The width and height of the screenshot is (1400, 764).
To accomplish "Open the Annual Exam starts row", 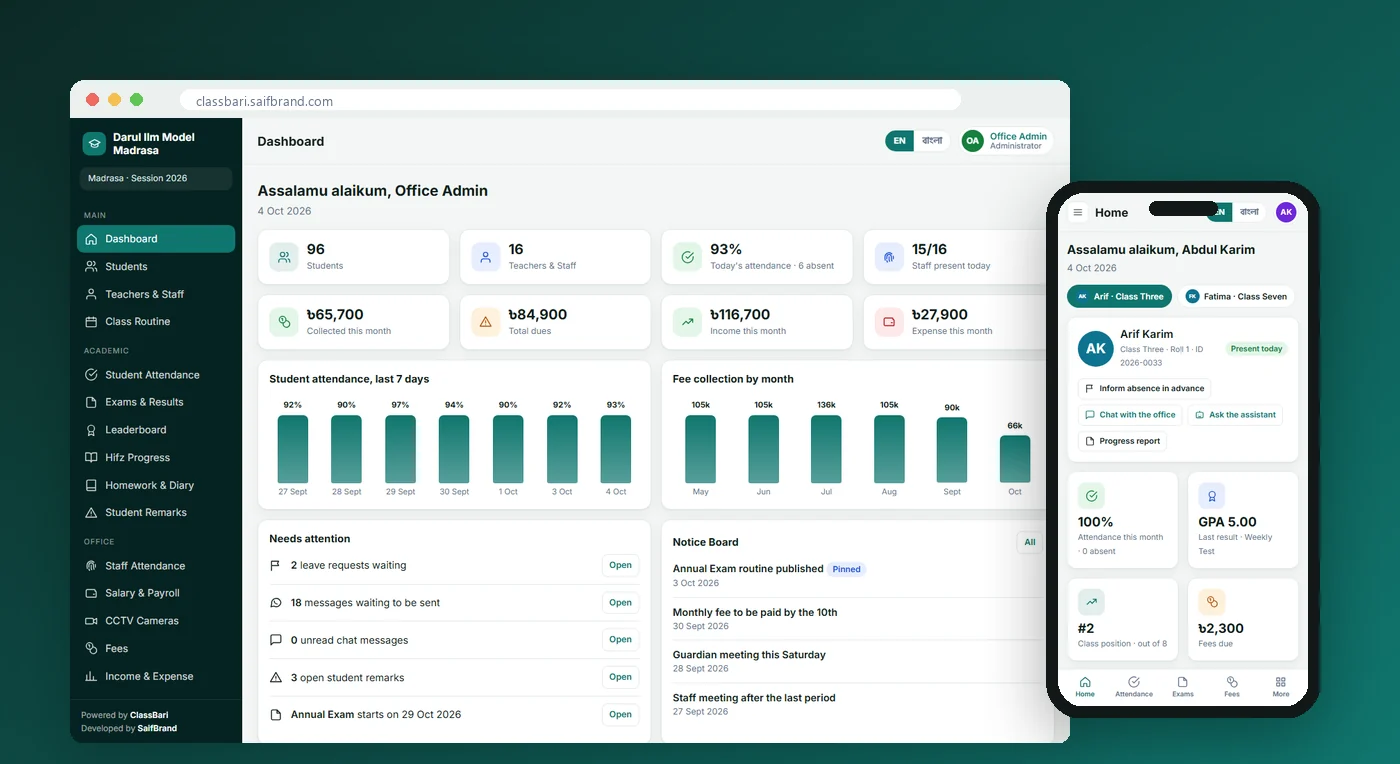I will coord(620,715).
